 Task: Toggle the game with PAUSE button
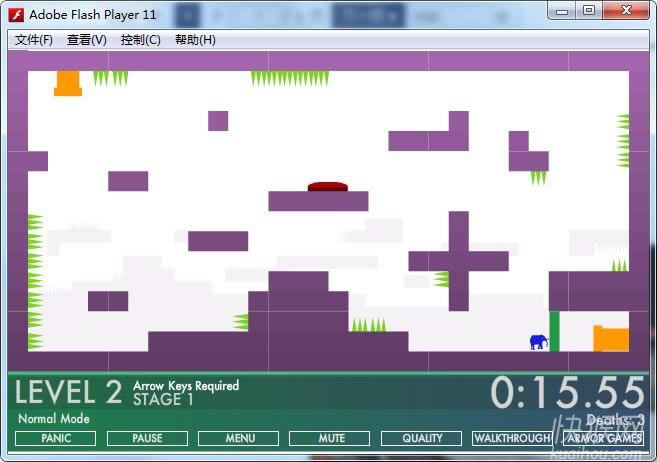point(147,438)
